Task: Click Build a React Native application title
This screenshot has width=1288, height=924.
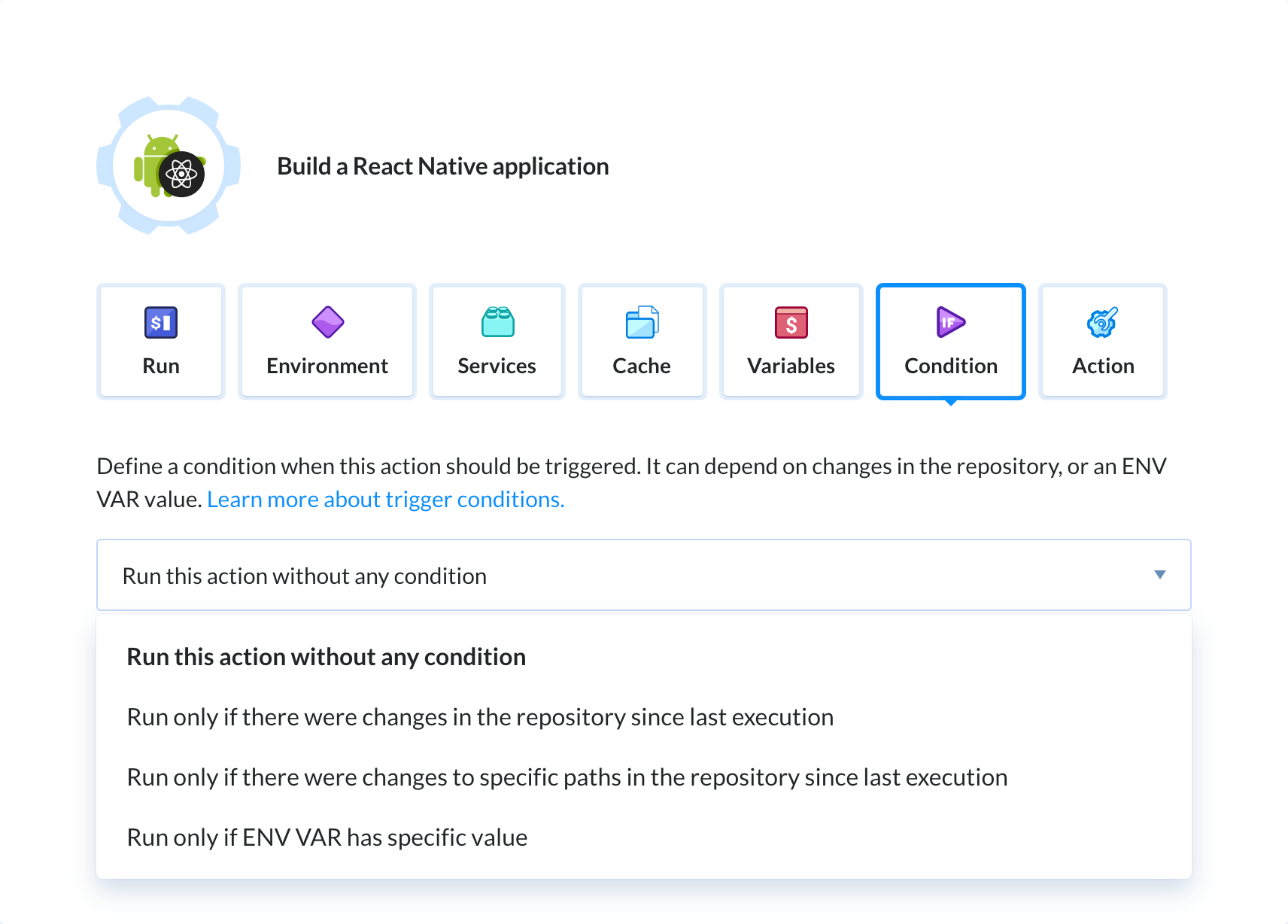Action: click(x=442, y=166)
